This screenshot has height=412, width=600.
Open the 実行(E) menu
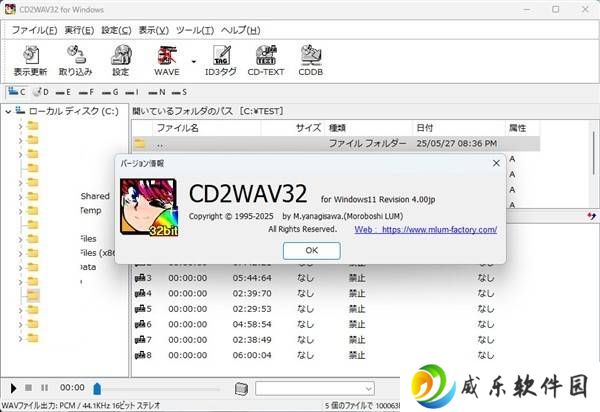[x=79, y=30]
